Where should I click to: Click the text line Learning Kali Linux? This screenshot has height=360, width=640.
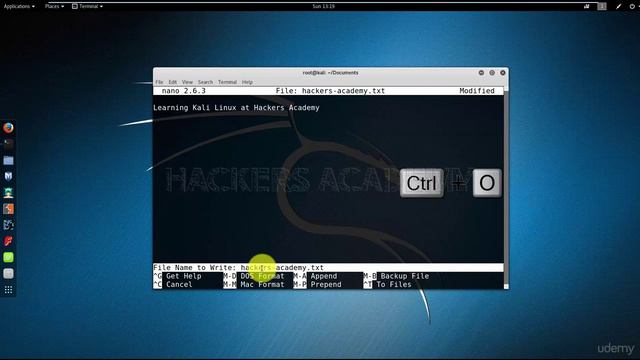pyautogui.click(x=236, y=108)
